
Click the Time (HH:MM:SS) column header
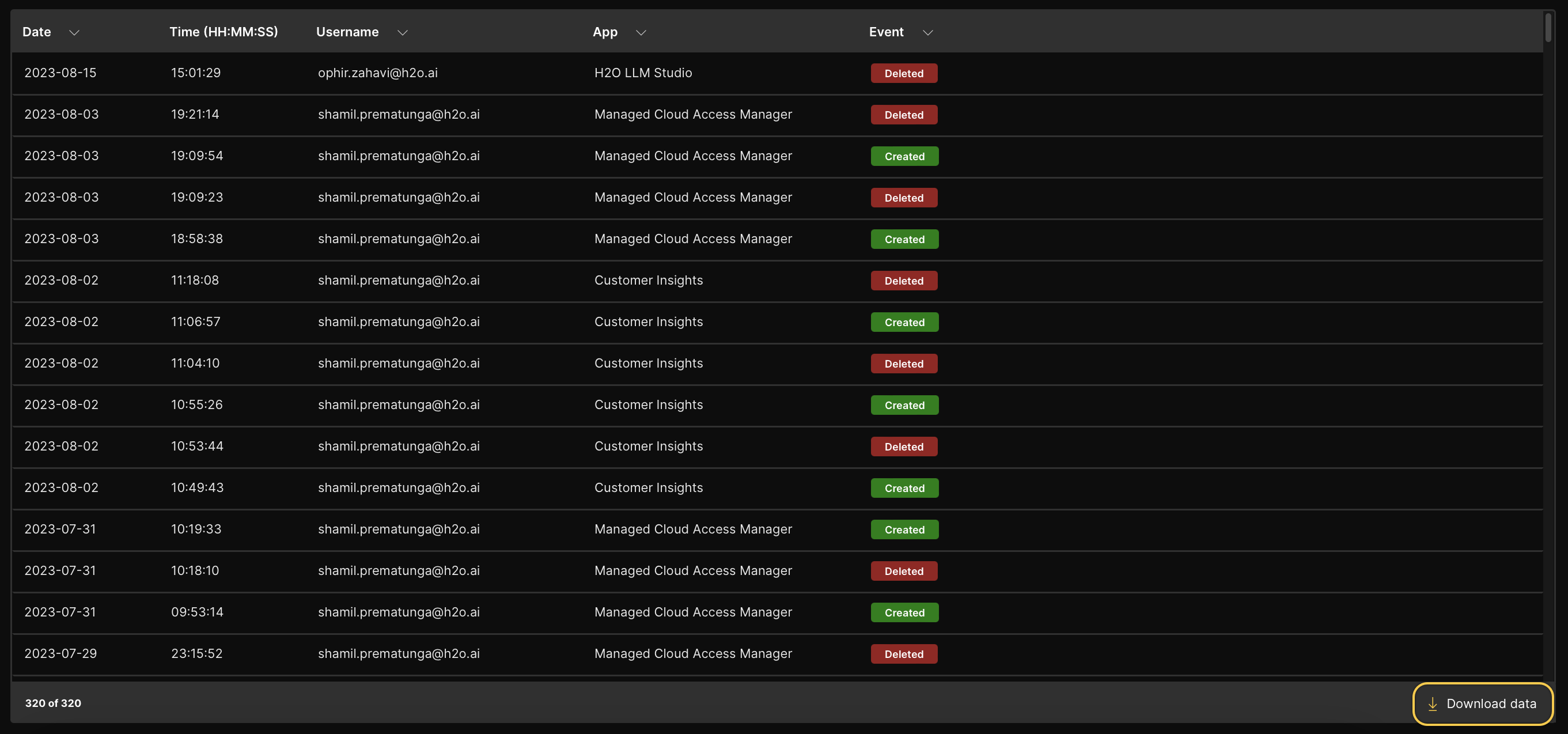tap(224, 32)
